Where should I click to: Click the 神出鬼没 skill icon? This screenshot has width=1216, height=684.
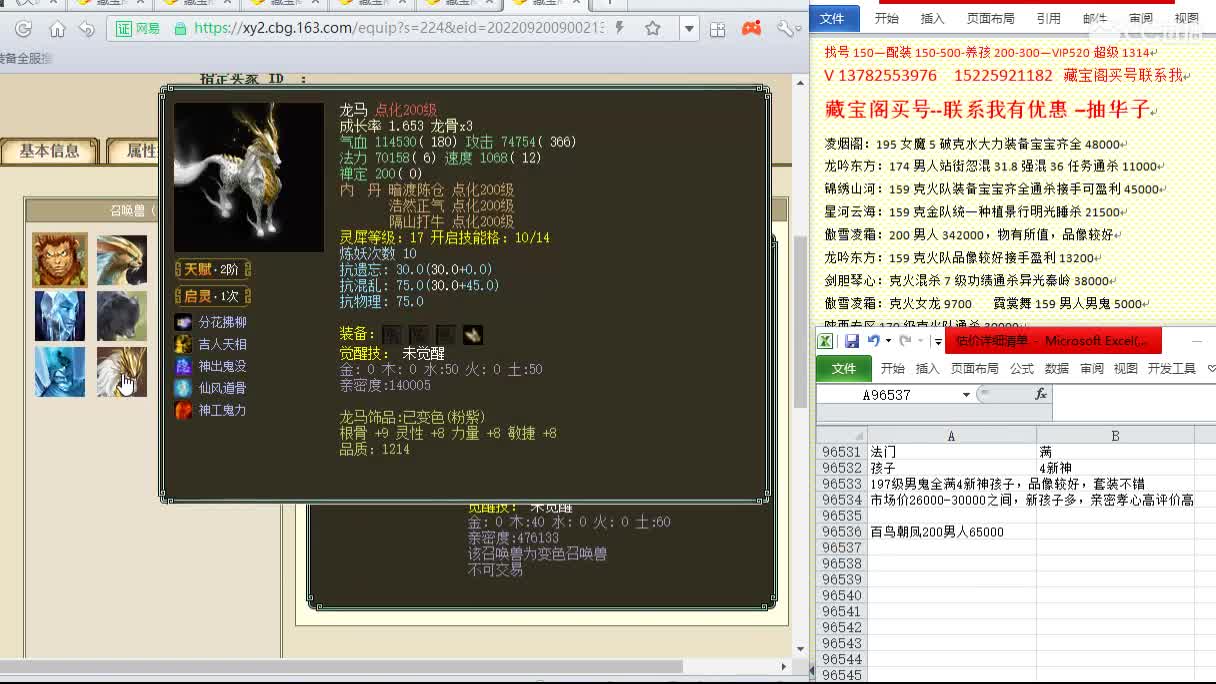183,366
